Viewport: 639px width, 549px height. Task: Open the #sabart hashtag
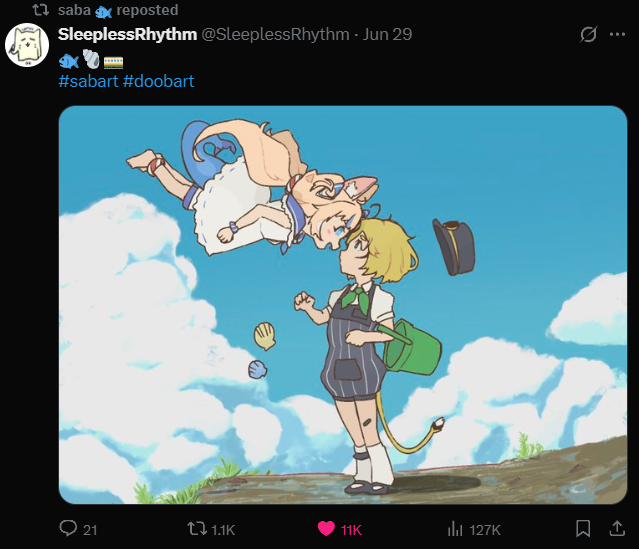(88, 82)
